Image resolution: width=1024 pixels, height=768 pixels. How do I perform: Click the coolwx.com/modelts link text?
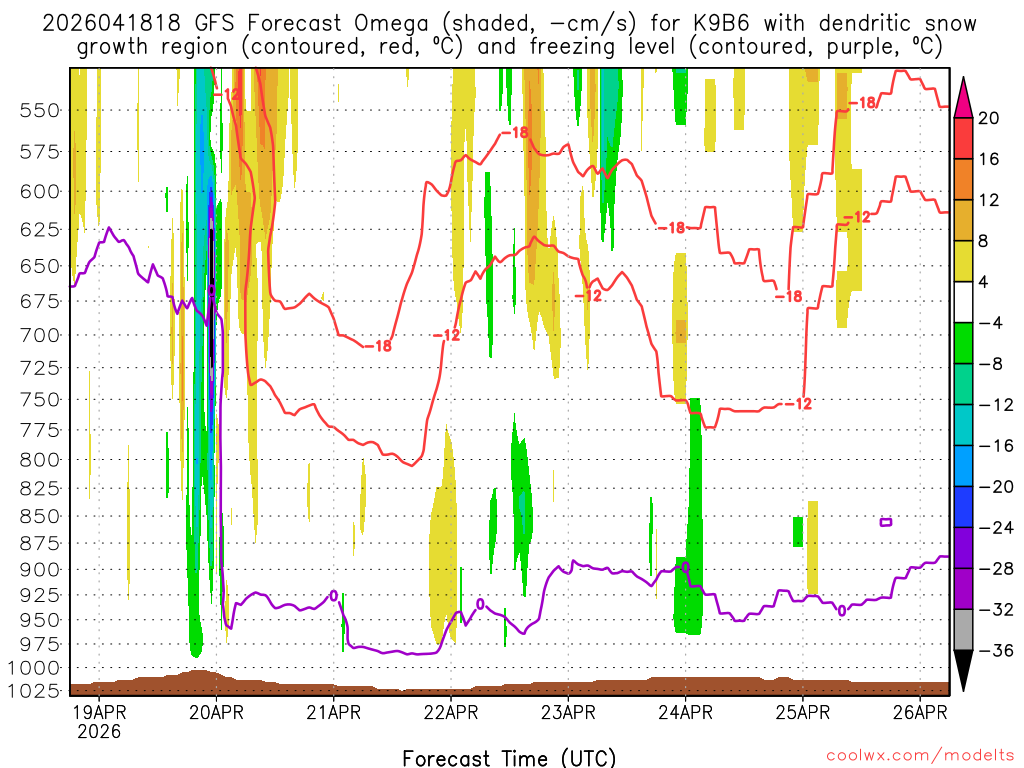pos(920,756)
